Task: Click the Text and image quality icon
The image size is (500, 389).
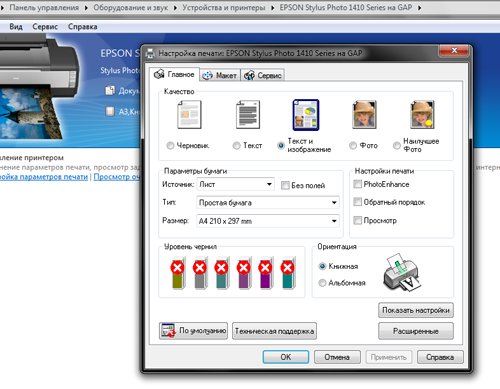Action: 306,115
